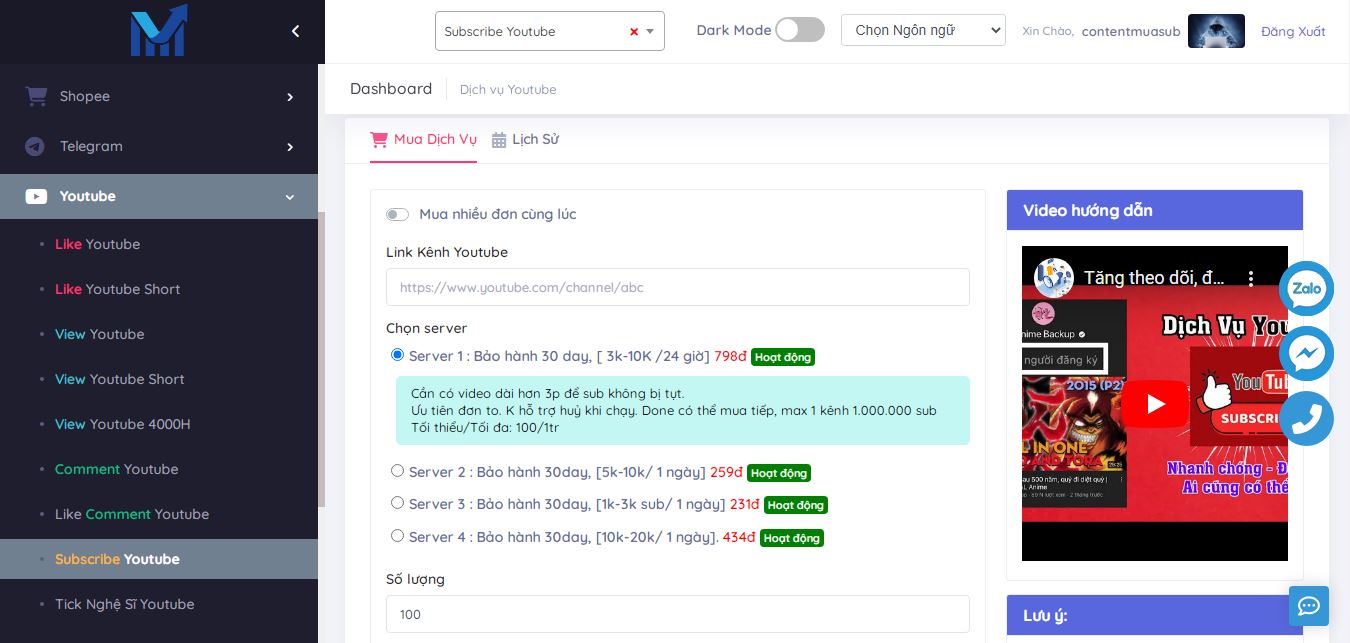Click the Số lượng quantity field
The image size is (1350, 643).
pos(678,614)
